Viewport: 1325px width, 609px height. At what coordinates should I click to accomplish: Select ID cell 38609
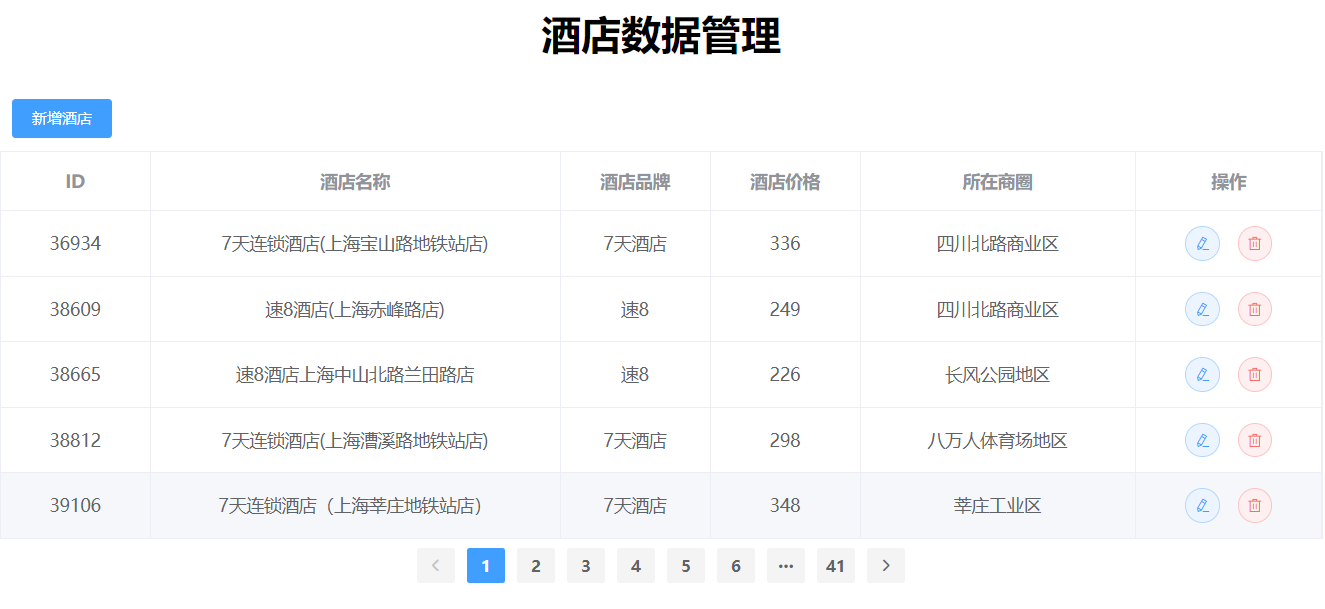[75, 309]
